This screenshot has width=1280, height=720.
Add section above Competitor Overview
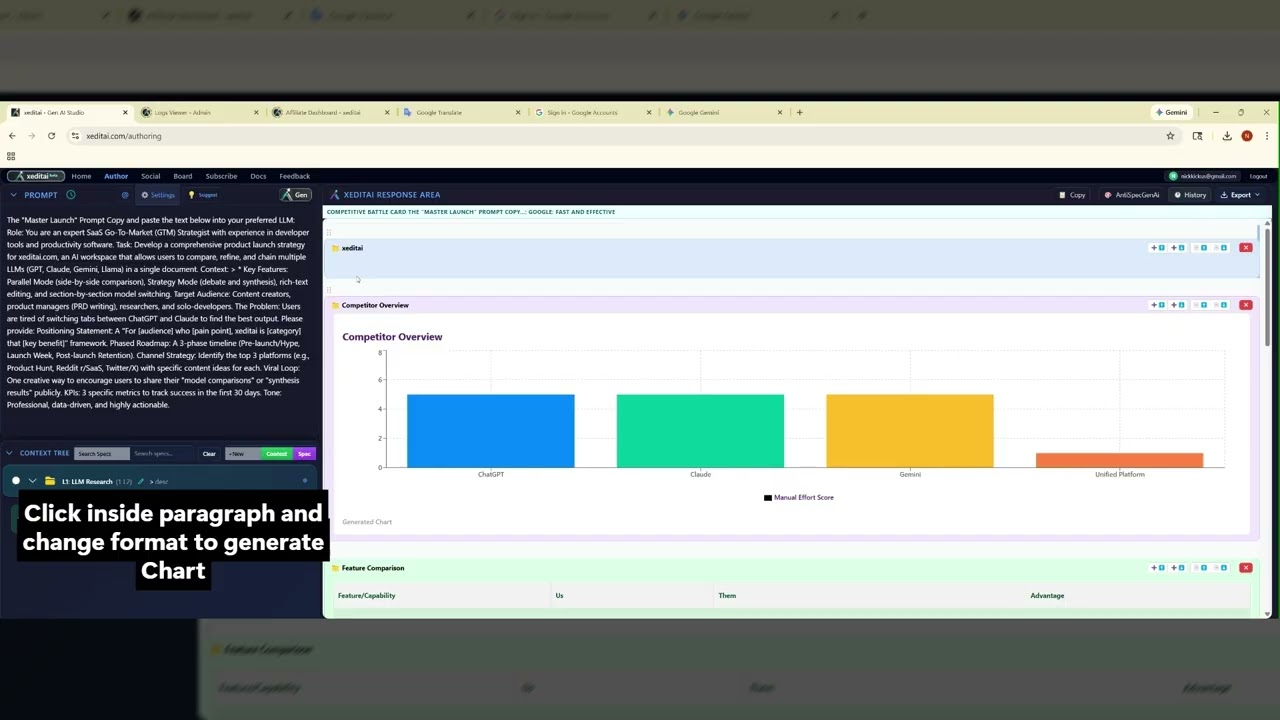1158,305
